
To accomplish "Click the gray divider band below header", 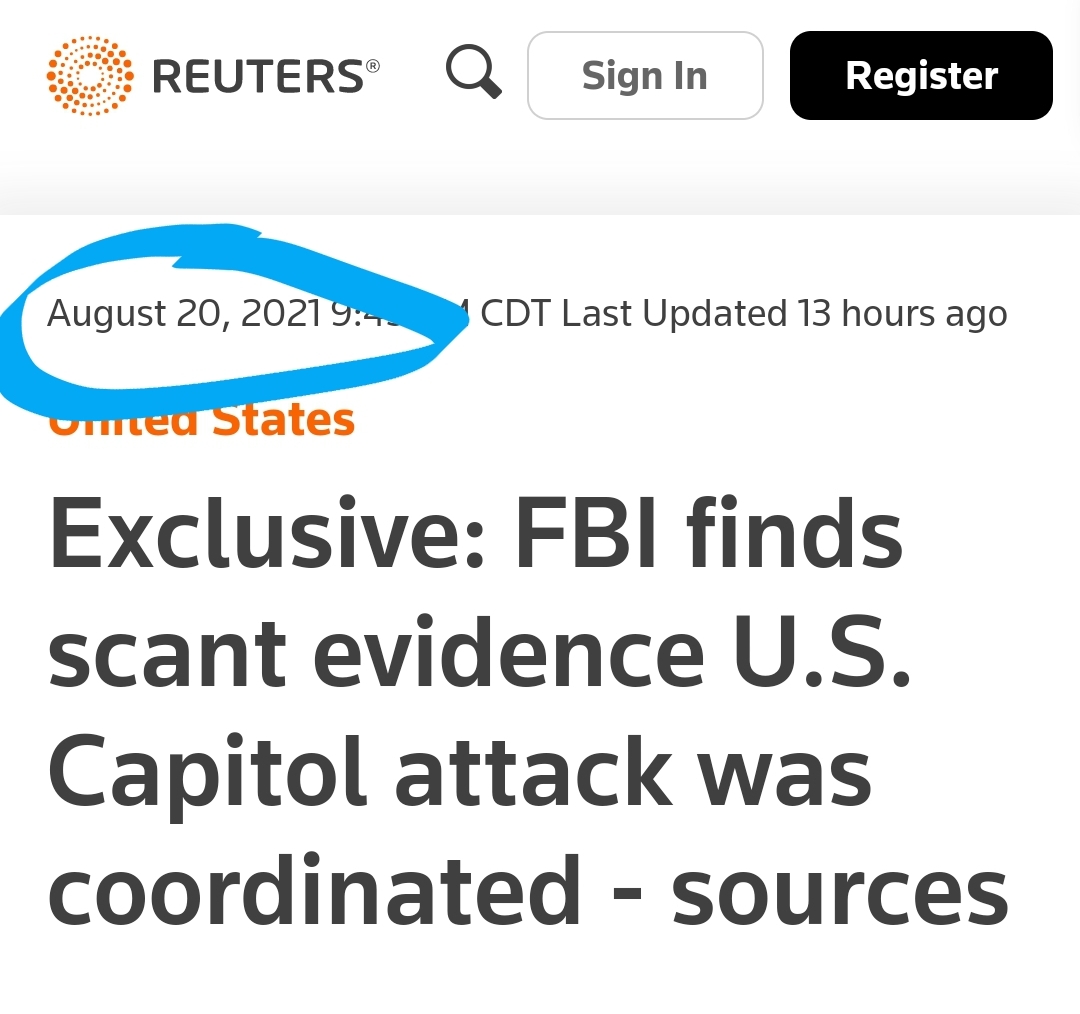I will (x=540, y=183).
